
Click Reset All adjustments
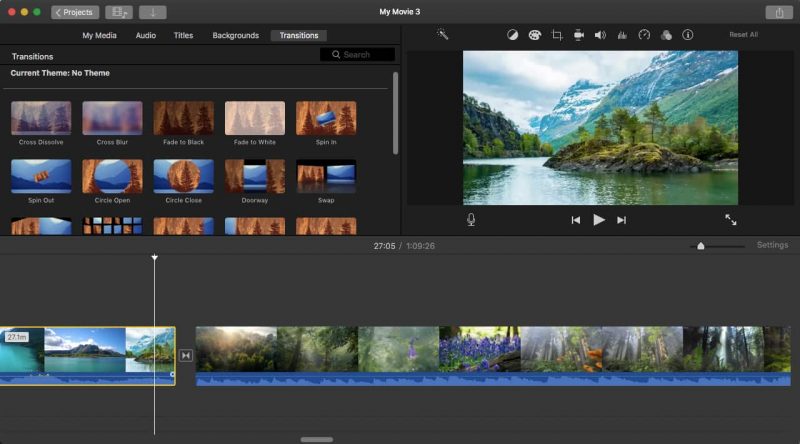coord(743,35)
